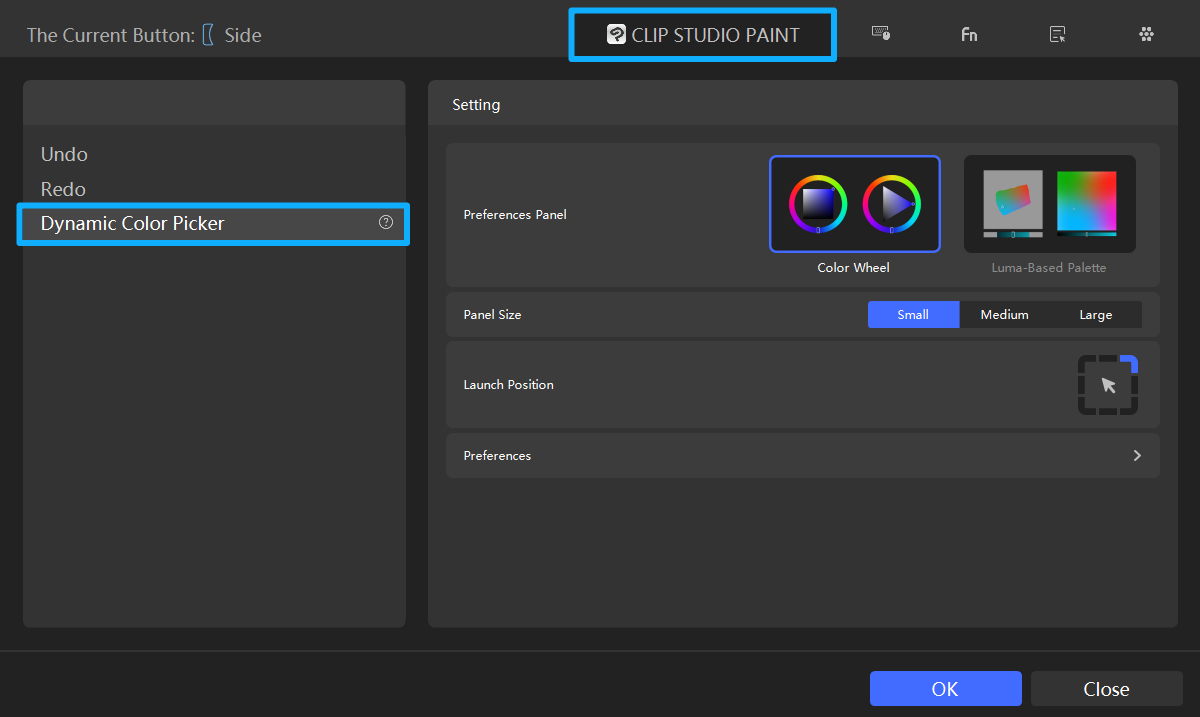Click the Fn keys configuration icon
1200x717 pixels.
969,33
